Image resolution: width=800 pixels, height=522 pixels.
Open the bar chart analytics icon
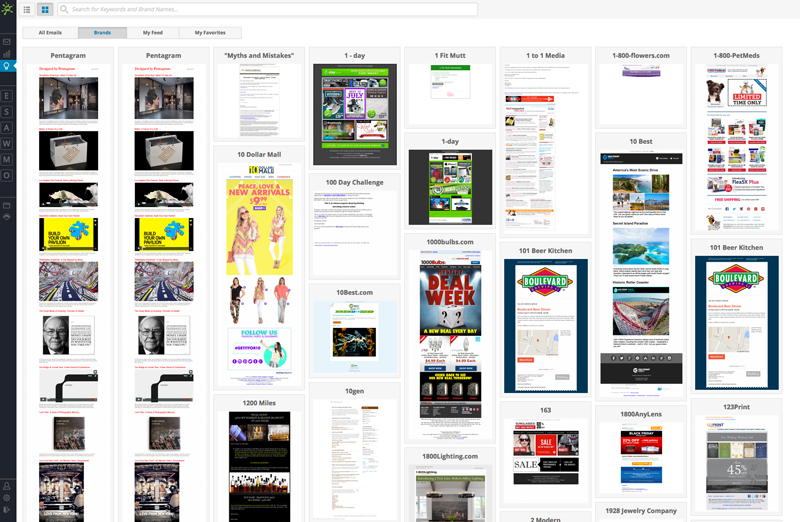7,54
